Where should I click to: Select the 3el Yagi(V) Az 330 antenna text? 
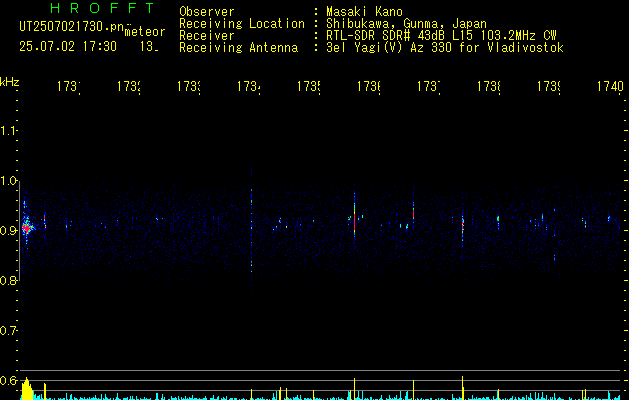pyautogui.click(x=445, y=48)
